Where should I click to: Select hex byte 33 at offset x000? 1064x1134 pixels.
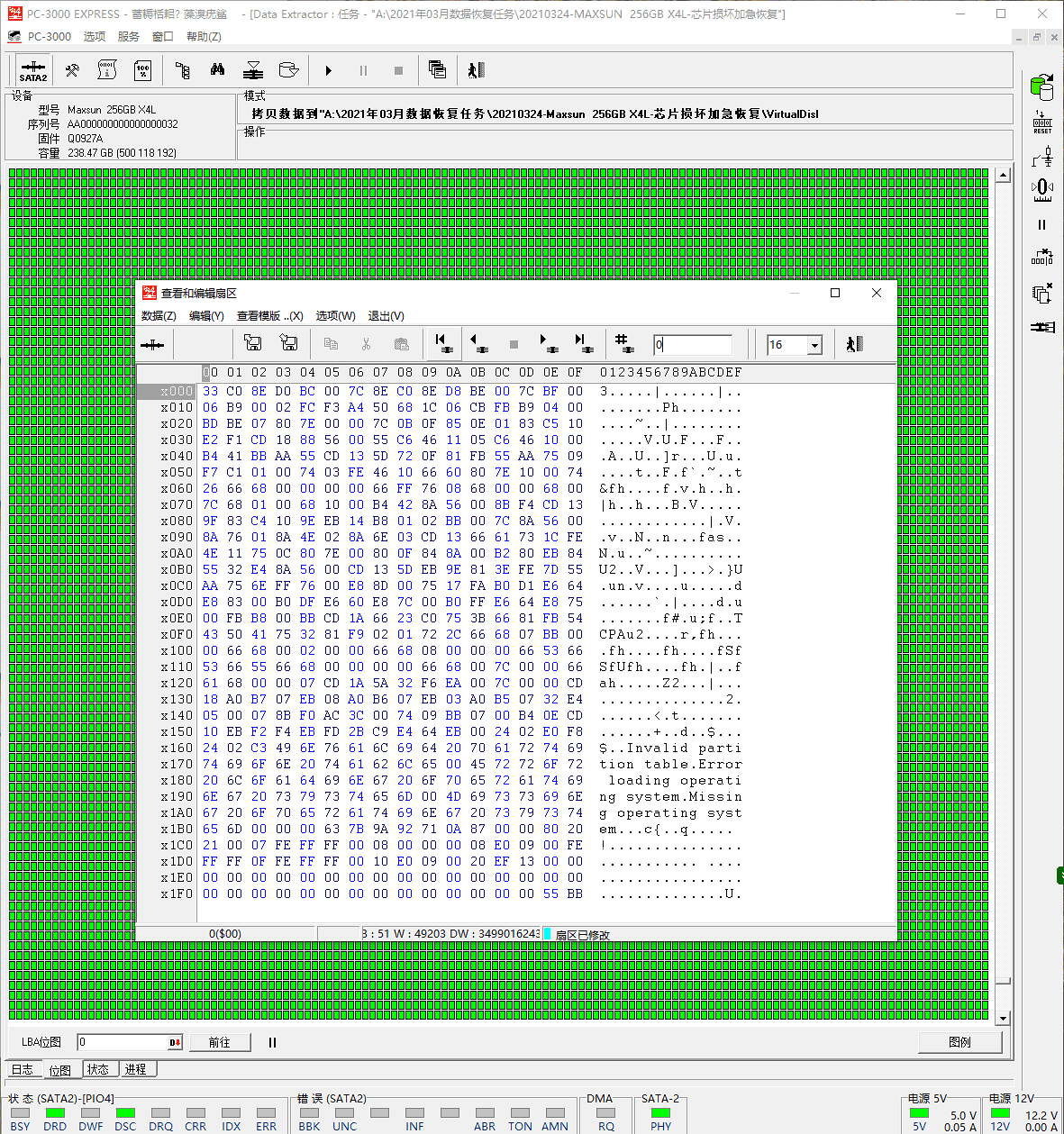point(210,392)
